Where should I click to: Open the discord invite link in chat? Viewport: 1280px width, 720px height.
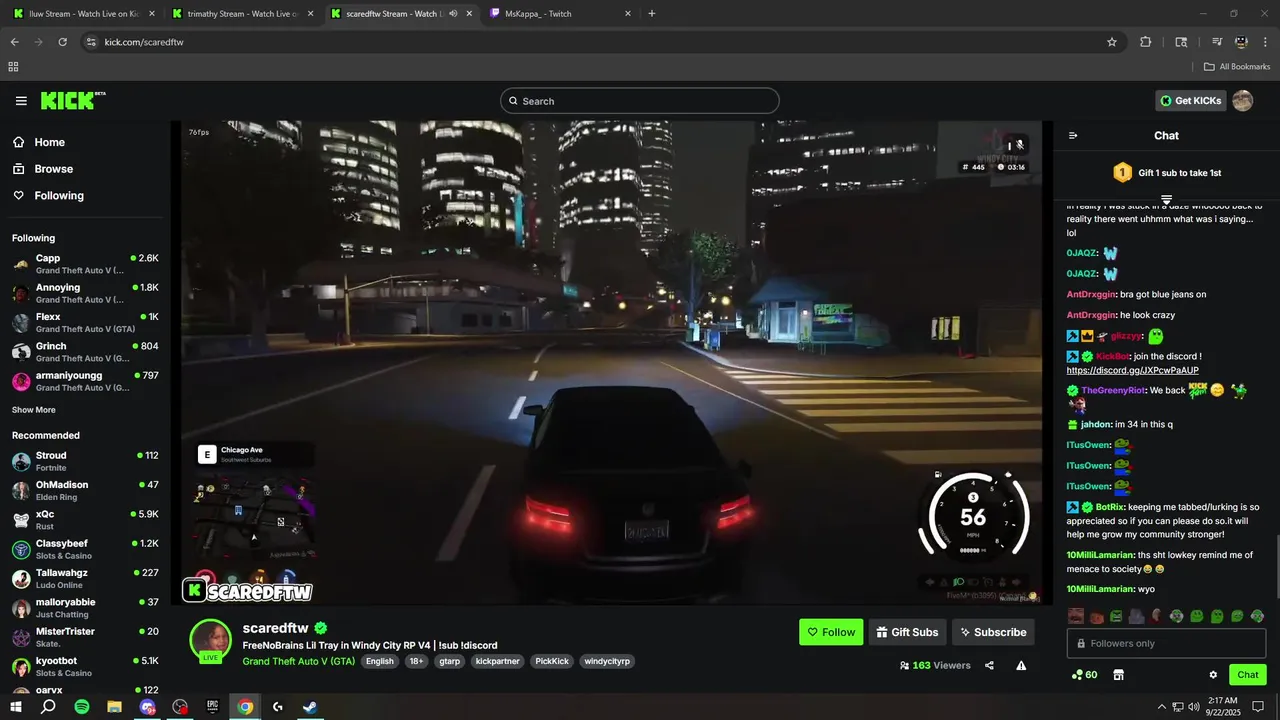(x=1132, y=370)
